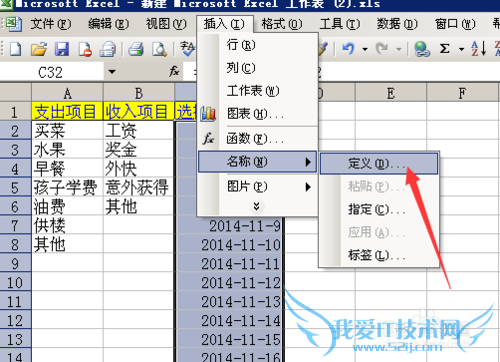
Task: Open the 工具(T) menu
Action: 340,24
